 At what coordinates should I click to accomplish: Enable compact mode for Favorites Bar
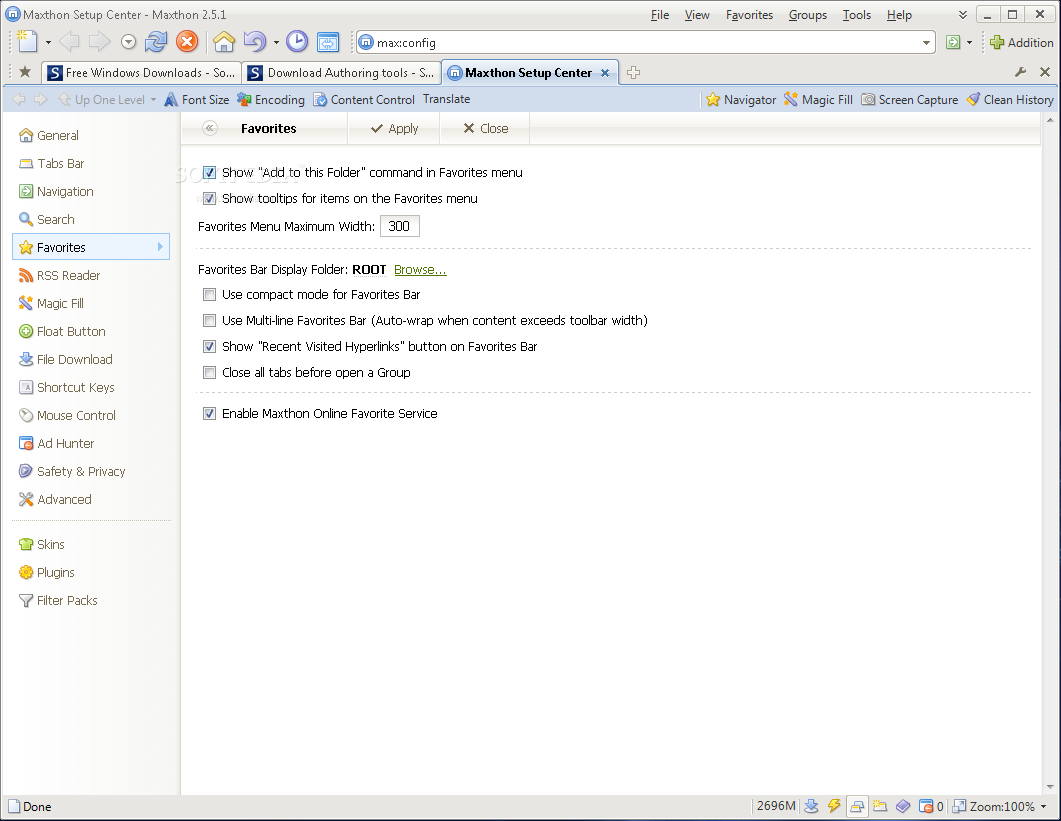pos(210,294)
